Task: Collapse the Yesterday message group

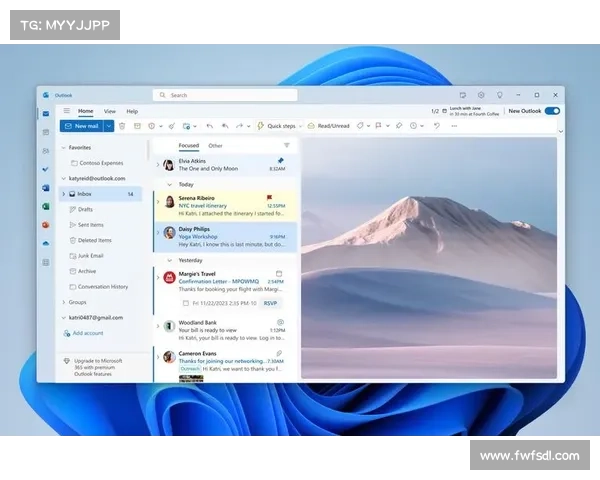Action: [x=170, y=260]
